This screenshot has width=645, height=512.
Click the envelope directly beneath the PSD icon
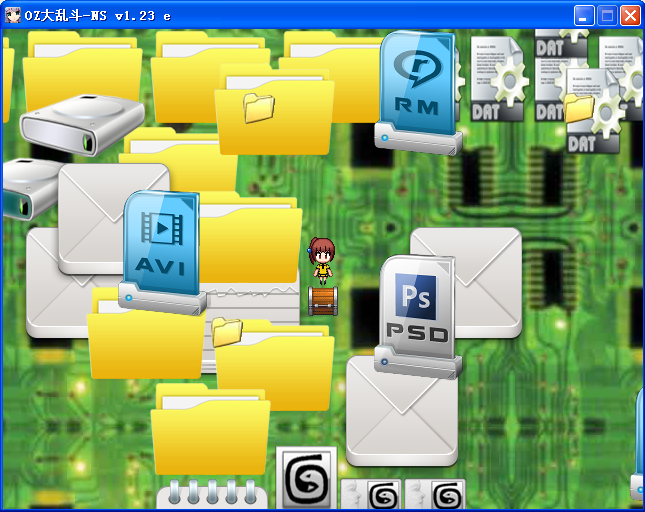coord(402,411)
